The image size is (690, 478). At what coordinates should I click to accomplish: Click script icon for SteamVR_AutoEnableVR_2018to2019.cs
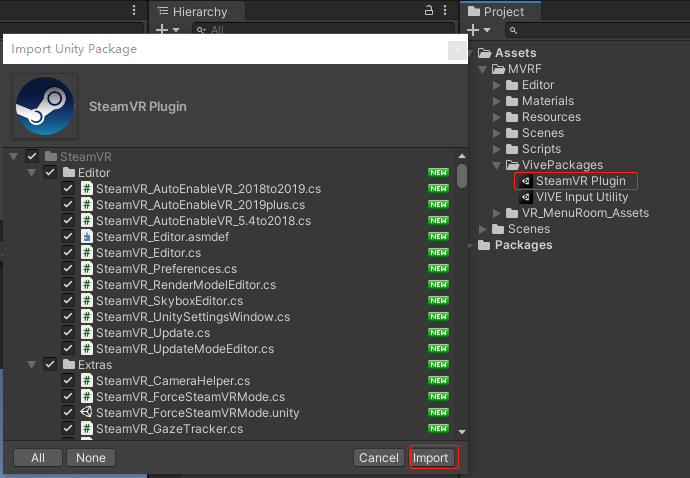87,188
